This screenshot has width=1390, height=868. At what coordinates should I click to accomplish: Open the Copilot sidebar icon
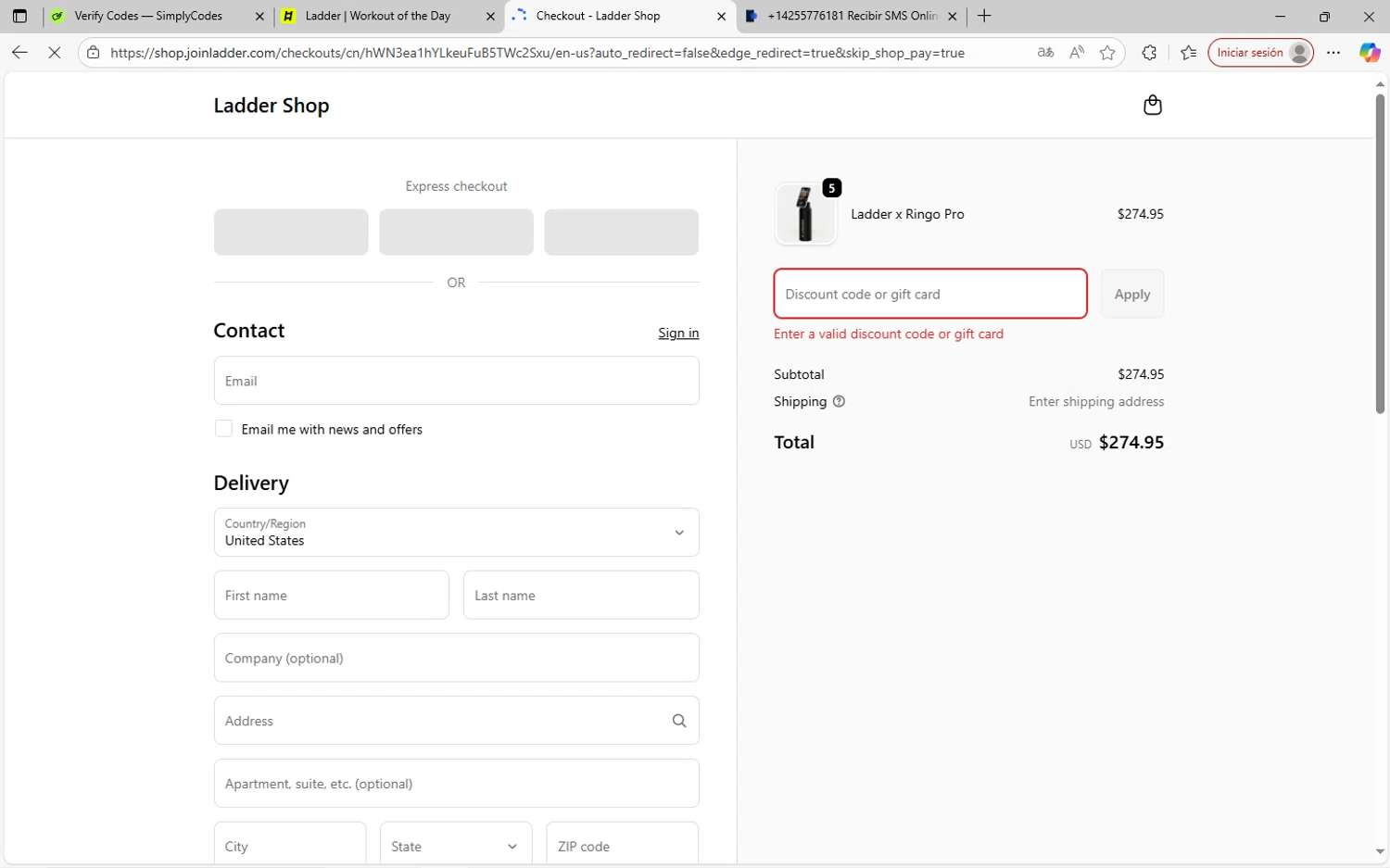click(x=1369, y=53)
